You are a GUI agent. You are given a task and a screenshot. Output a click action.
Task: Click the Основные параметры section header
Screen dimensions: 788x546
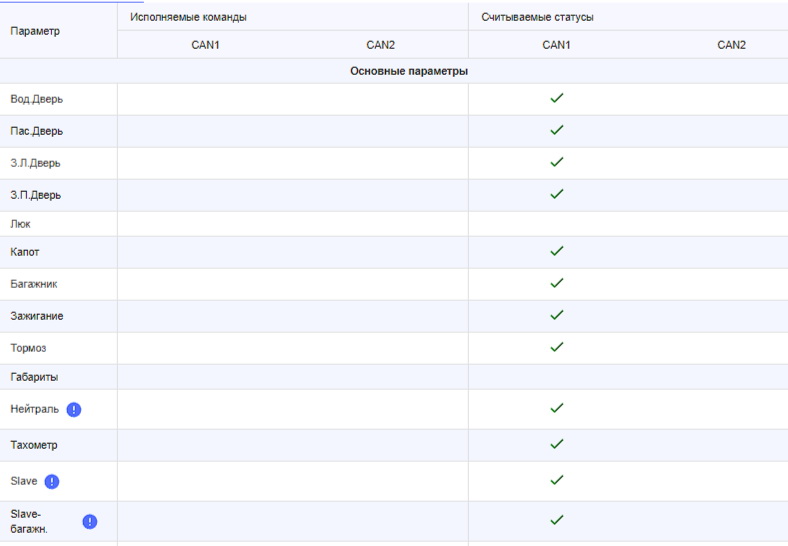409,71
